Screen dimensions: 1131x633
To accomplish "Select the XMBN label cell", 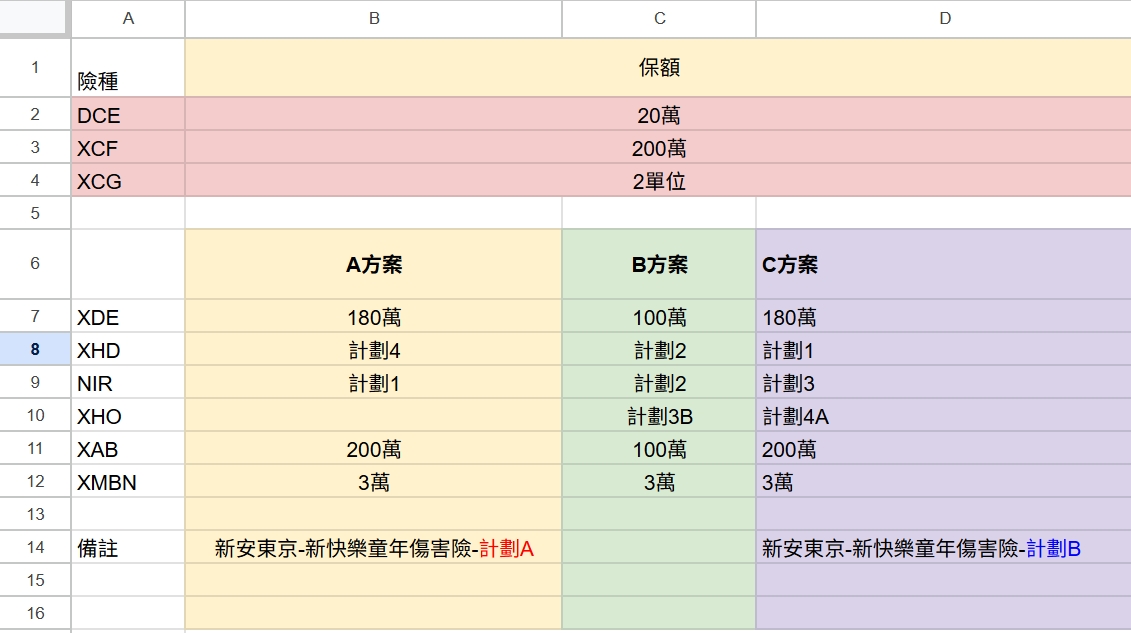I will (x=128, y=483).
